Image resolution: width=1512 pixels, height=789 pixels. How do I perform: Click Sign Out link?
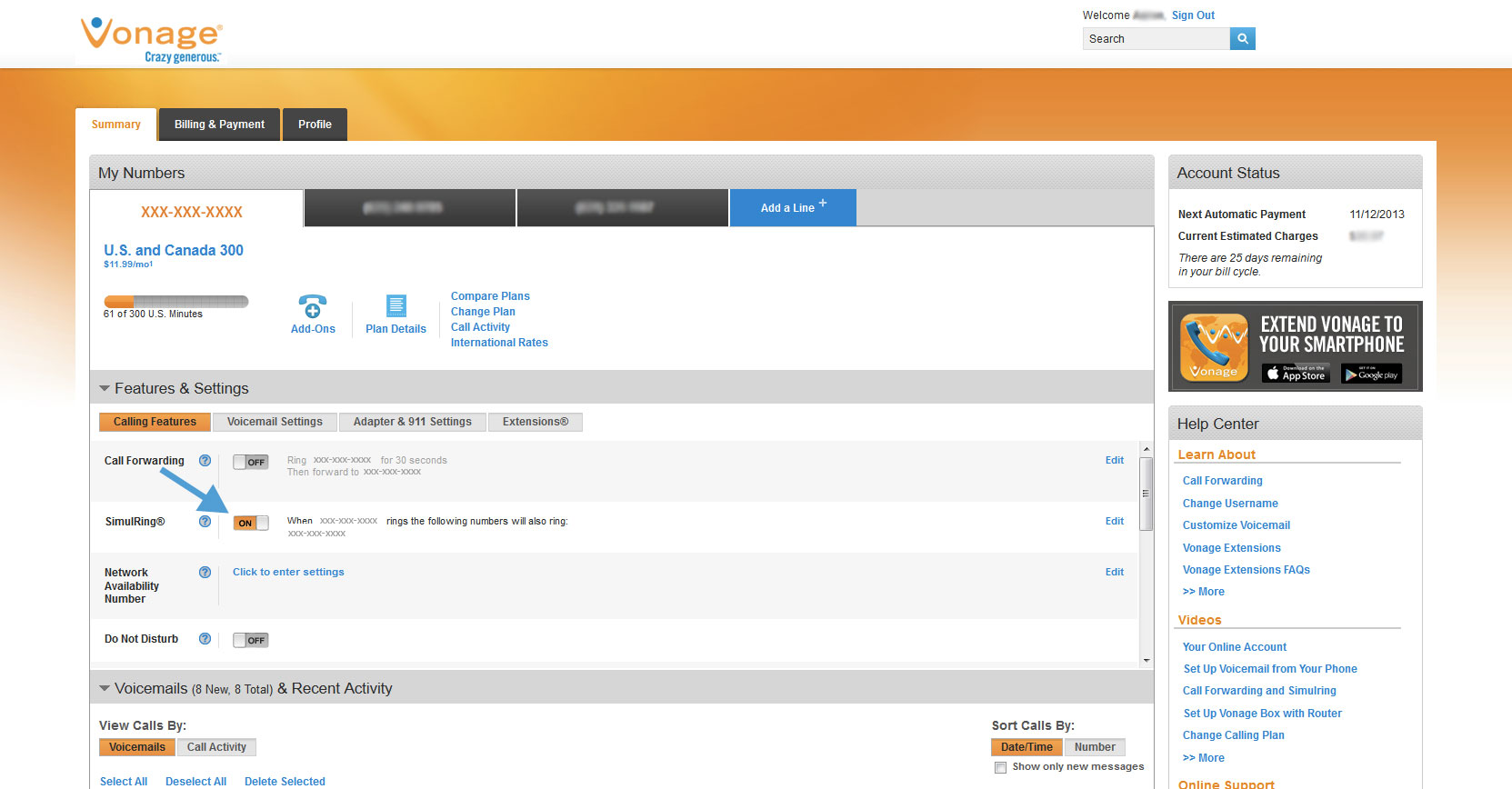[x=1193, y=15]
